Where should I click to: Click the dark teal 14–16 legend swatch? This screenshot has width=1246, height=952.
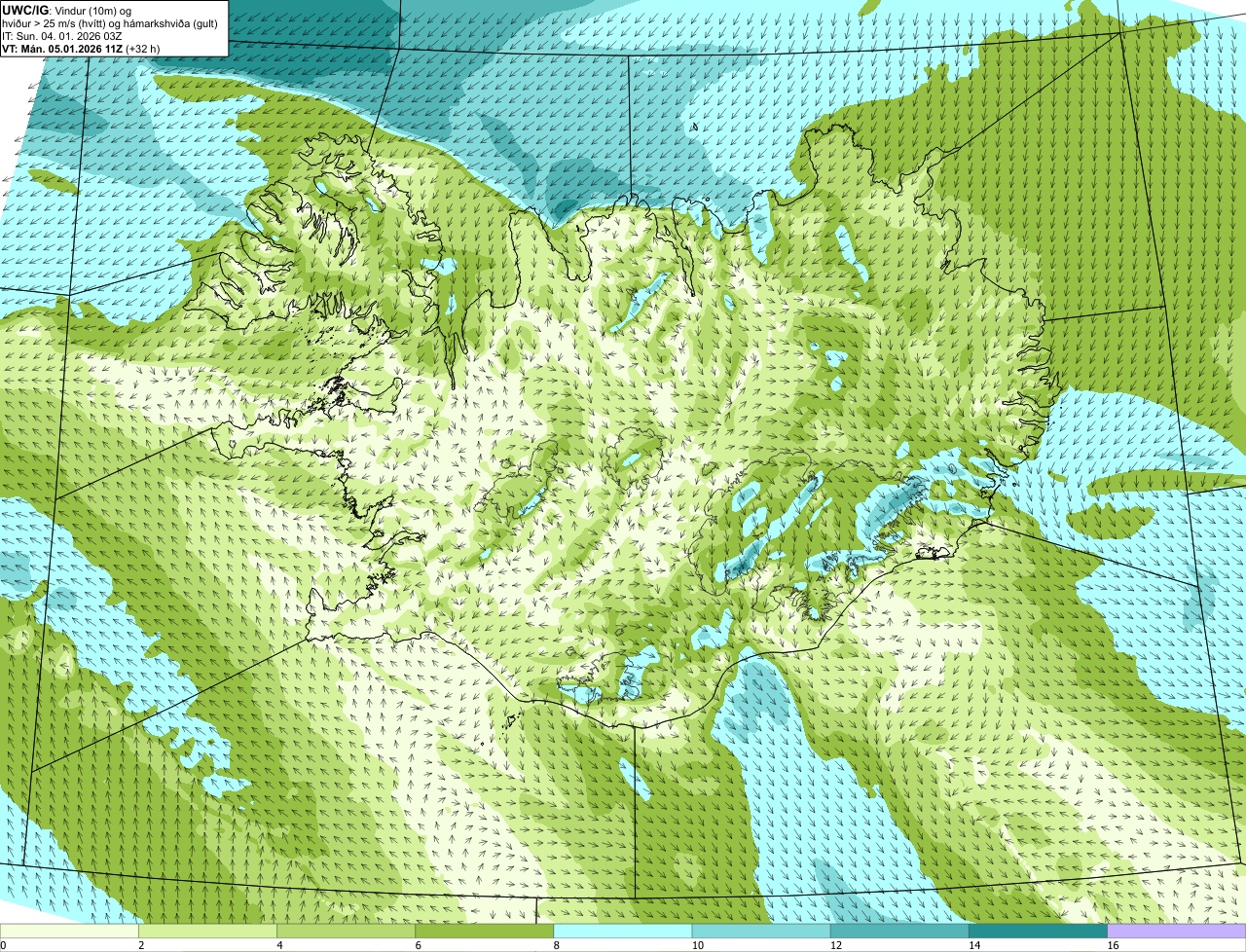point(1039,931)
